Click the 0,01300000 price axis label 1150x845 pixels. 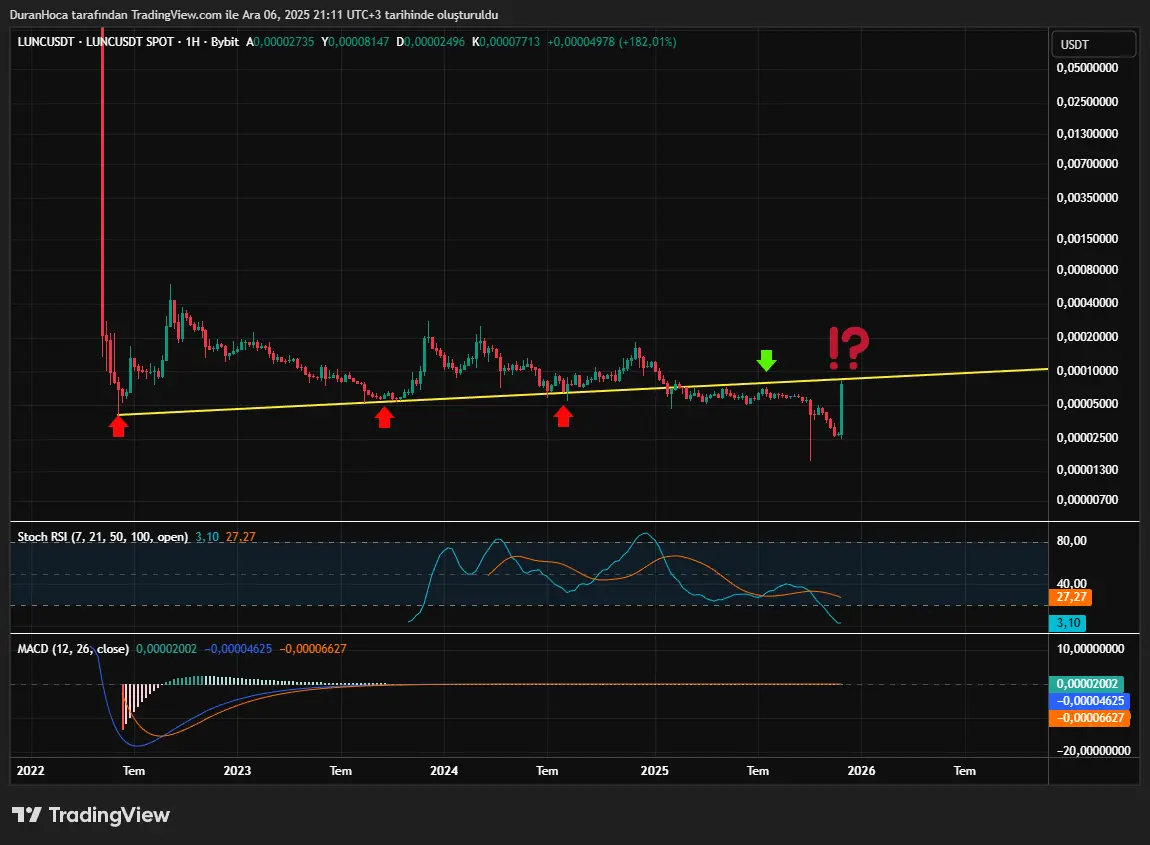[x=1087, y=133]
